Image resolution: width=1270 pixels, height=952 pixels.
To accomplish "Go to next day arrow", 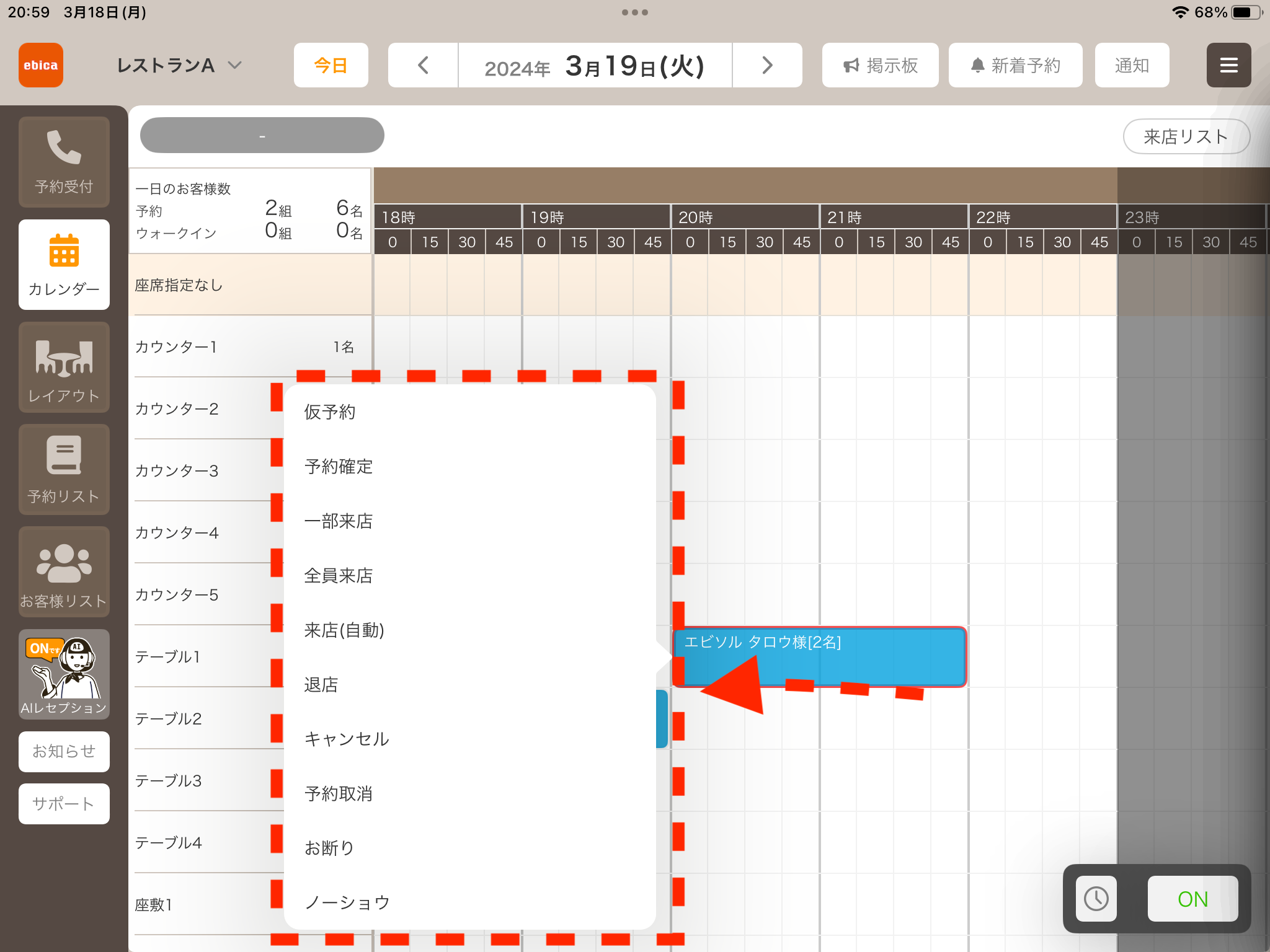I will click(x=767, y=65).
